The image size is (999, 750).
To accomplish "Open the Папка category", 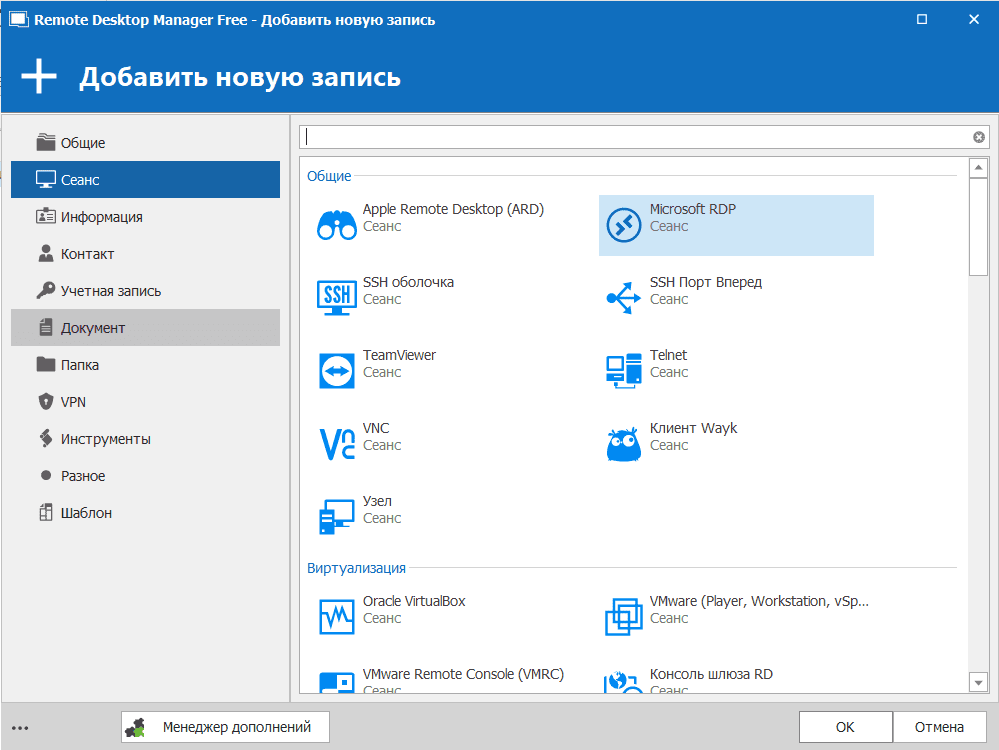I will 145,364.
